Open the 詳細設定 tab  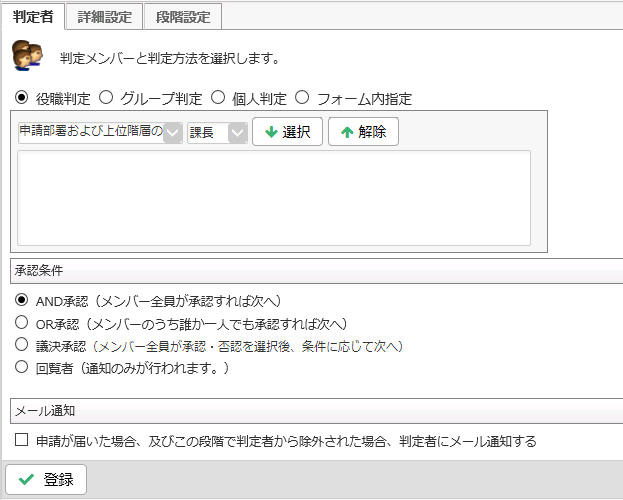[104, 17]
